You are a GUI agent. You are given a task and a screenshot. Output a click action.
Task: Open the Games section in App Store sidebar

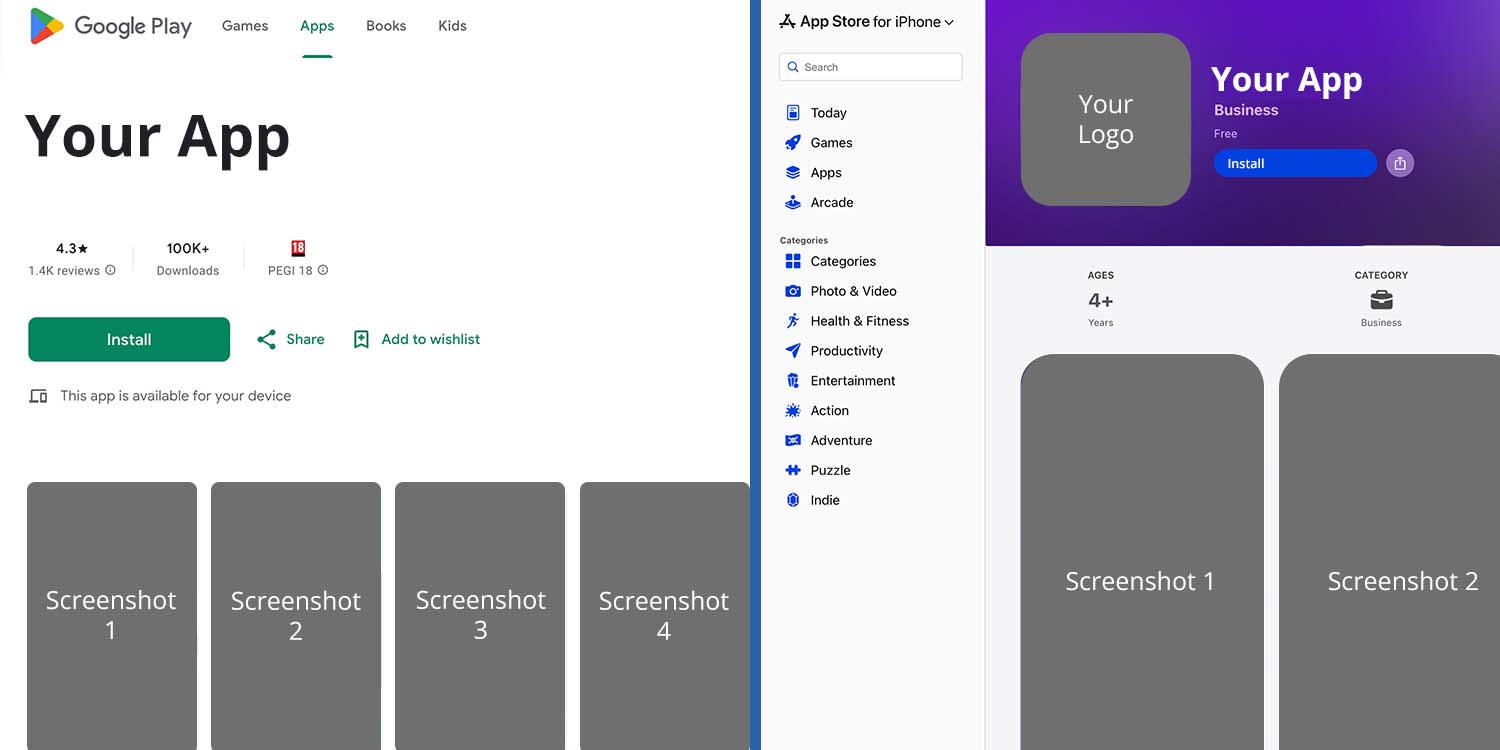pyautogui.click(x=829, y=142)
